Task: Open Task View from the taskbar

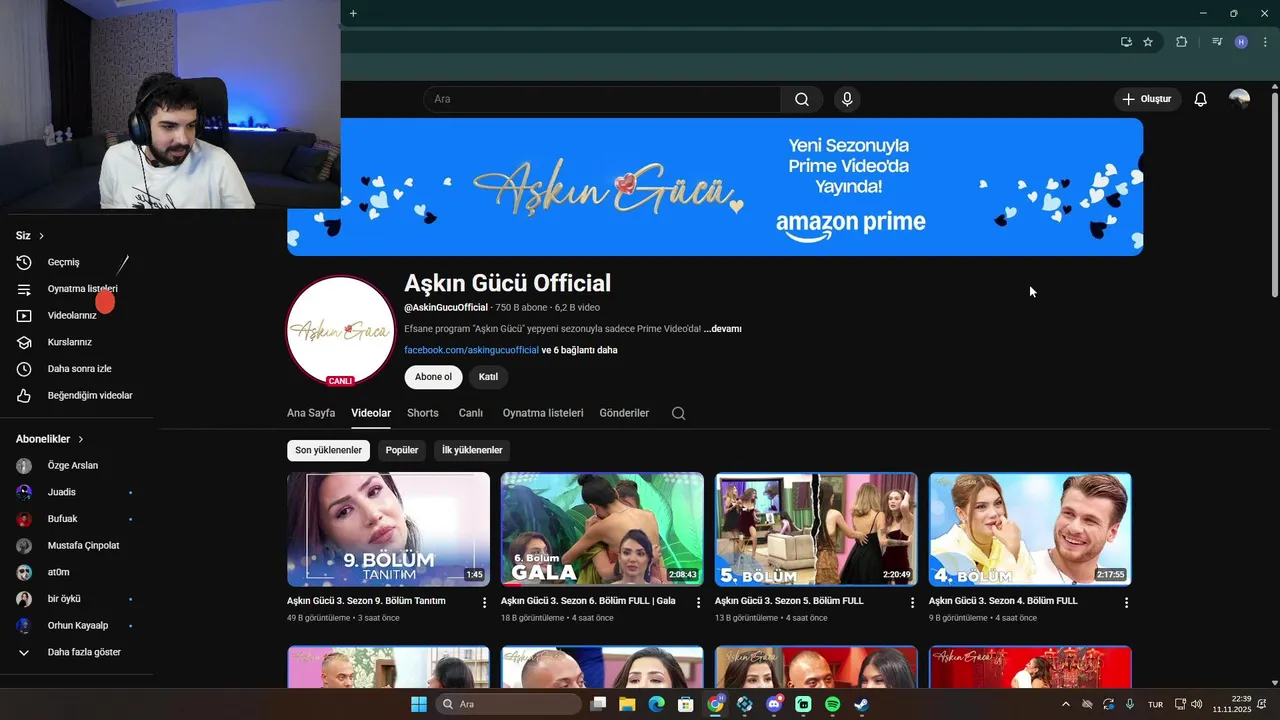Action: pyautogui.click(x=598, y=704)
